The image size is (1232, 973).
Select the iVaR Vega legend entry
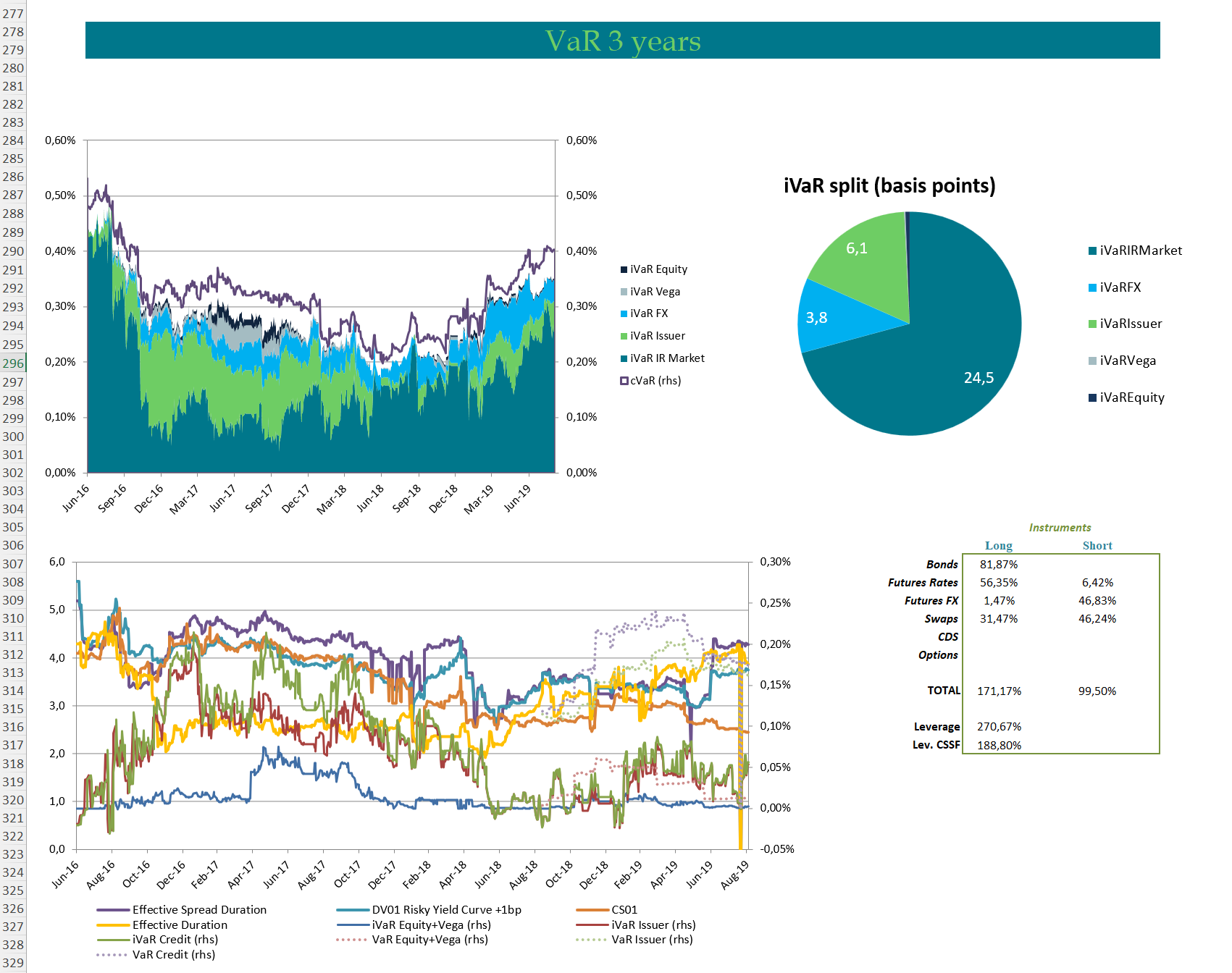(x=654, y=292)
